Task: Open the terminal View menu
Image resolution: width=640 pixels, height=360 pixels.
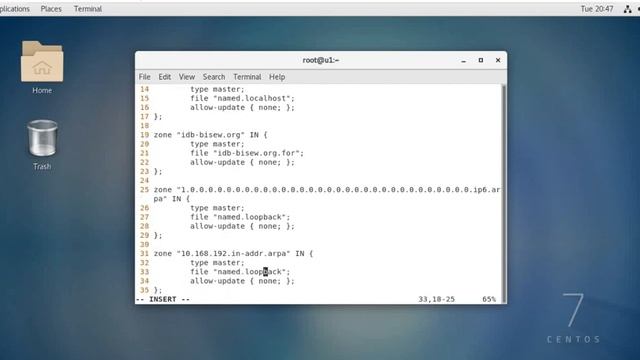Action: pyautogui.click(x=187, y=77)
